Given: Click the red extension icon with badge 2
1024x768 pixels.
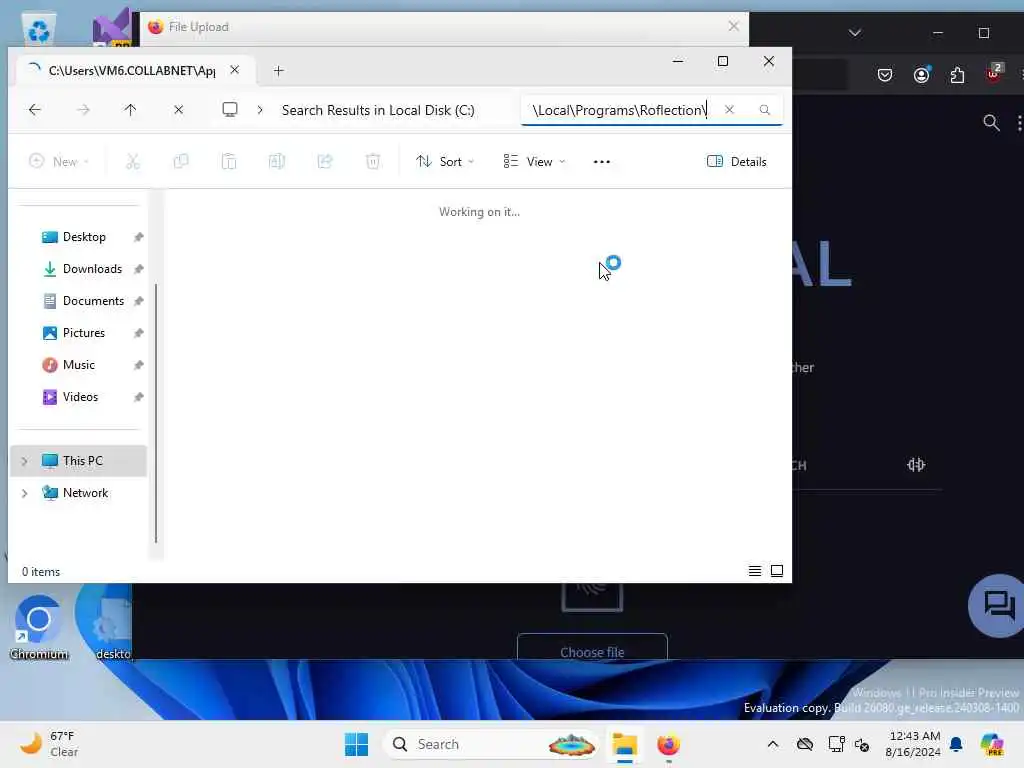Looking at the screenshot, I should pos(993,74).
